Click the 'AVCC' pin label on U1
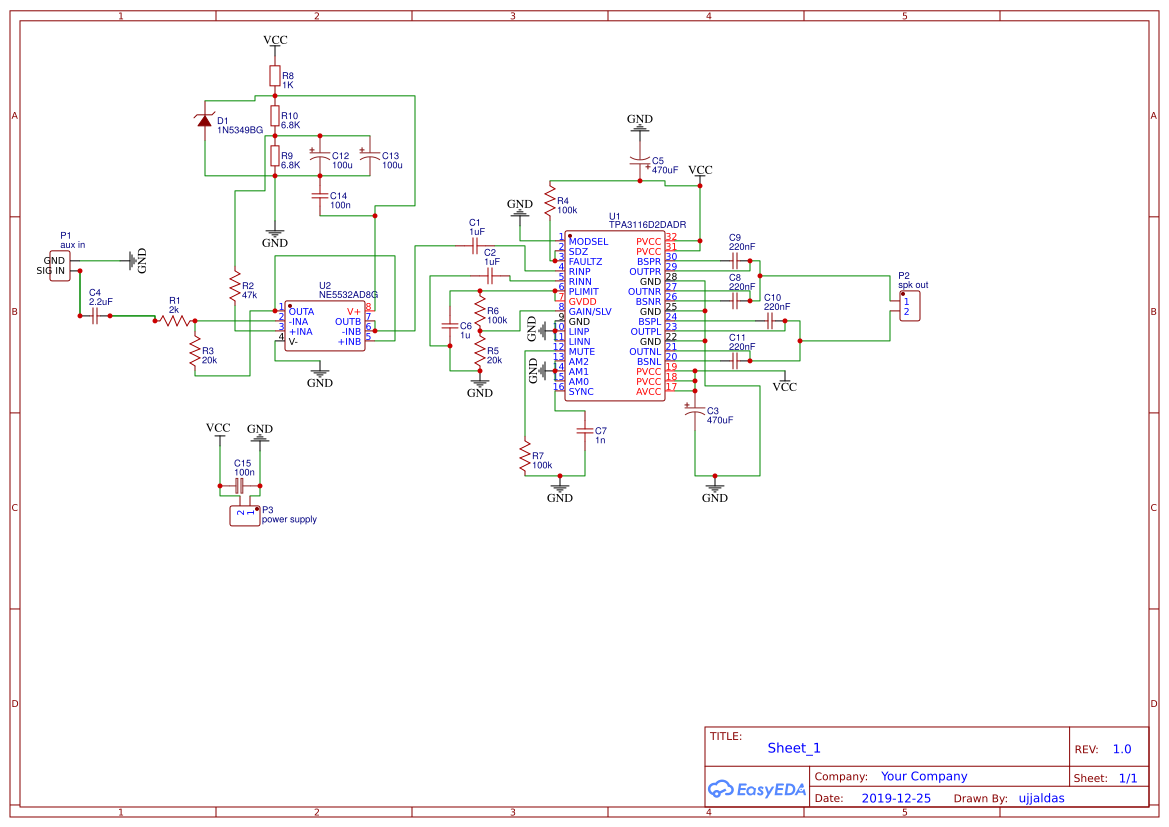This screenshot has width=1169, height=827. pyautogui.click(x=649, y=392)
